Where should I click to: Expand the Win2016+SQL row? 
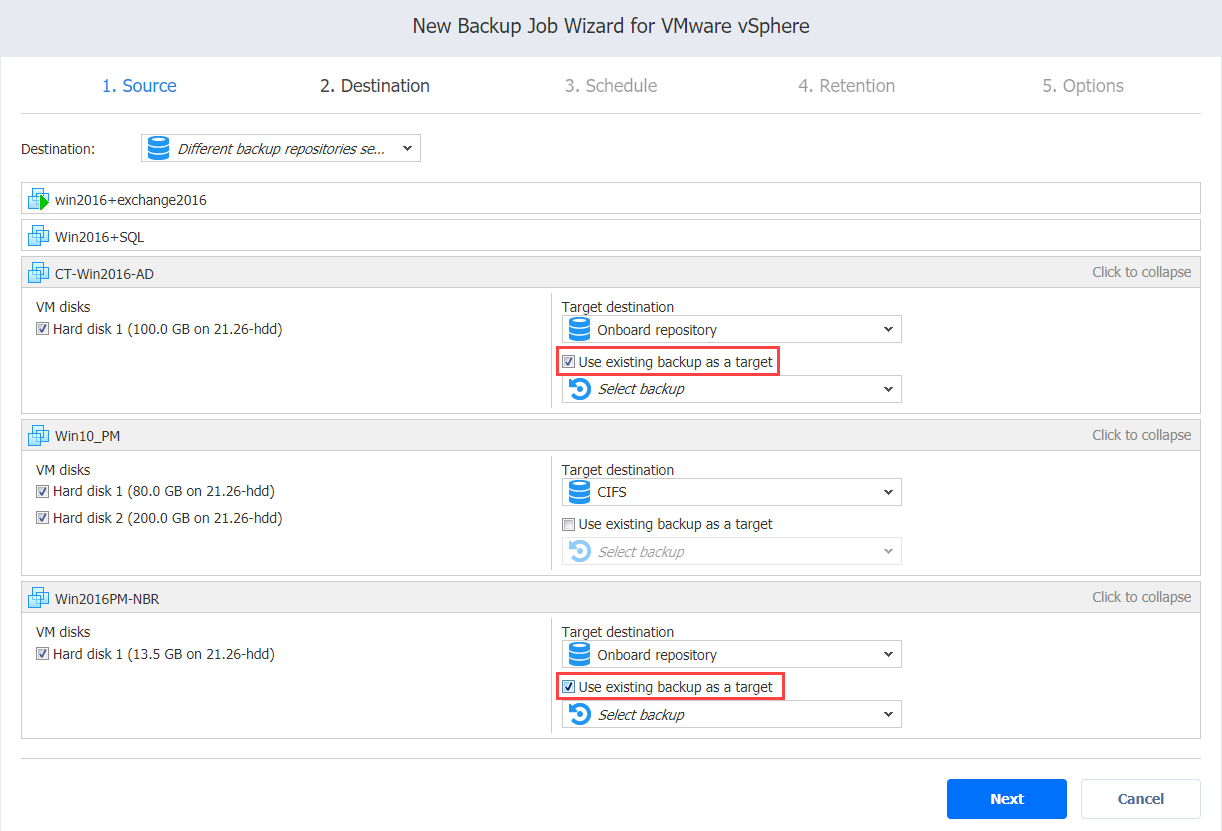click(x=610, y=236)
